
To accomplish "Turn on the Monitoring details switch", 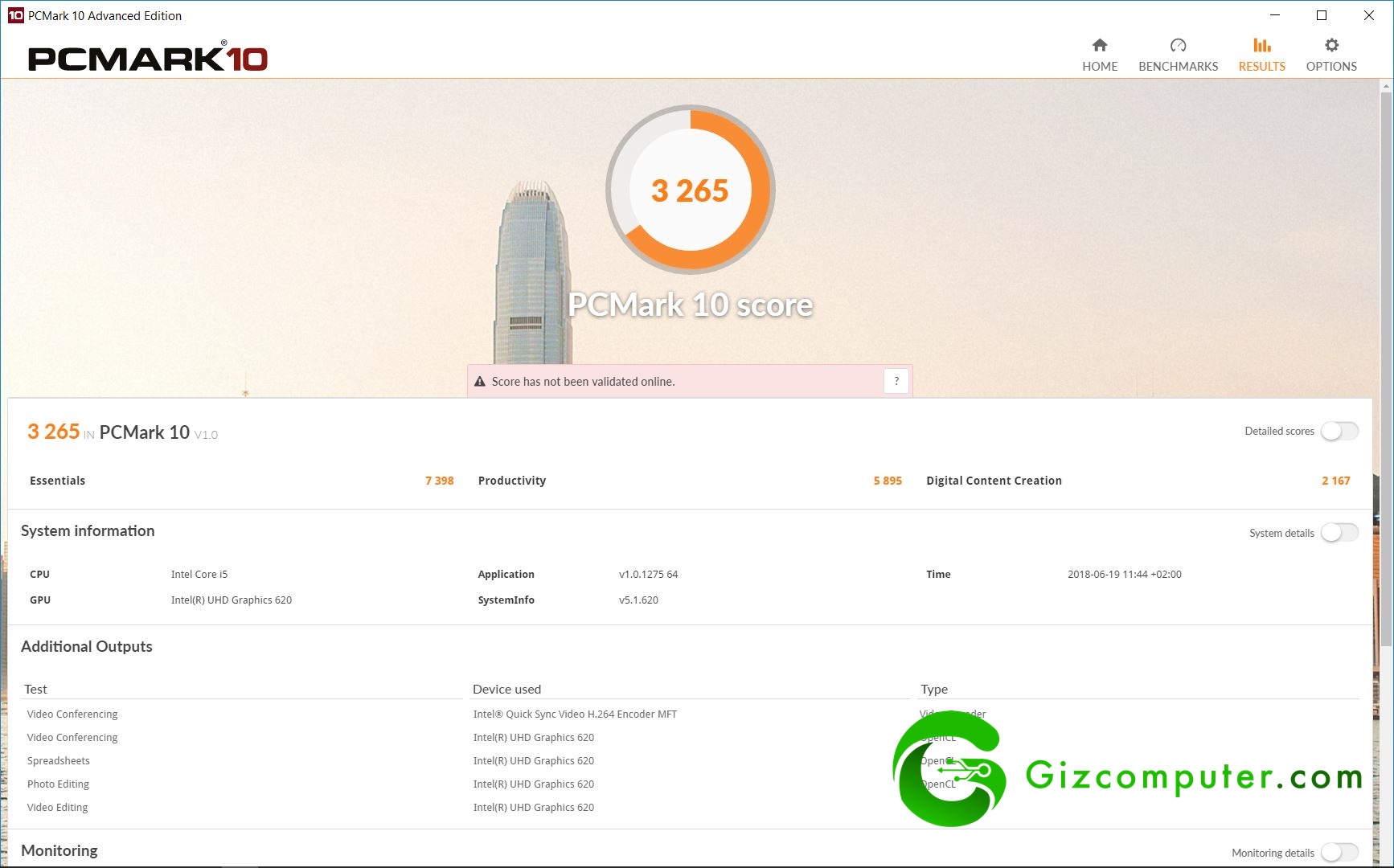I will pos(1339,853).
